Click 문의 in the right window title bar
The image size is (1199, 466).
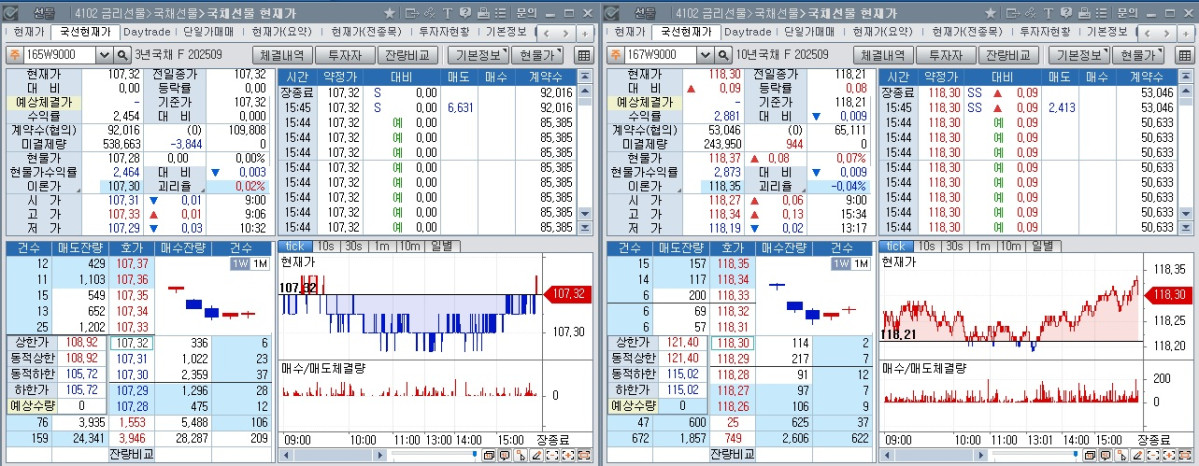click(x=1127, y=13)
